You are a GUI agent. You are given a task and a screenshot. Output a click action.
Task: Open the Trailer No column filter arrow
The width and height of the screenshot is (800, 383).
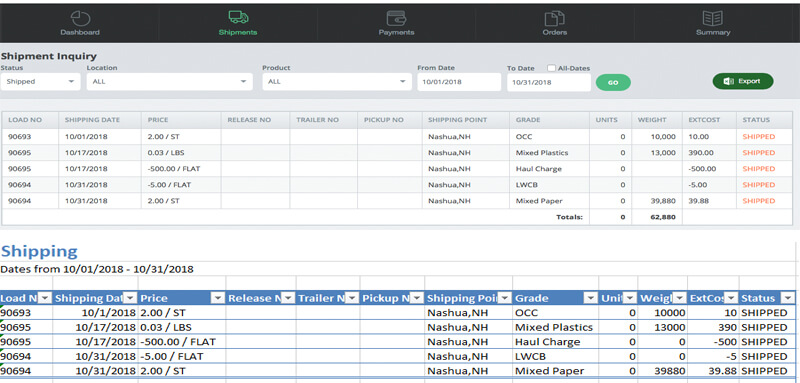(x=352, y=298)
